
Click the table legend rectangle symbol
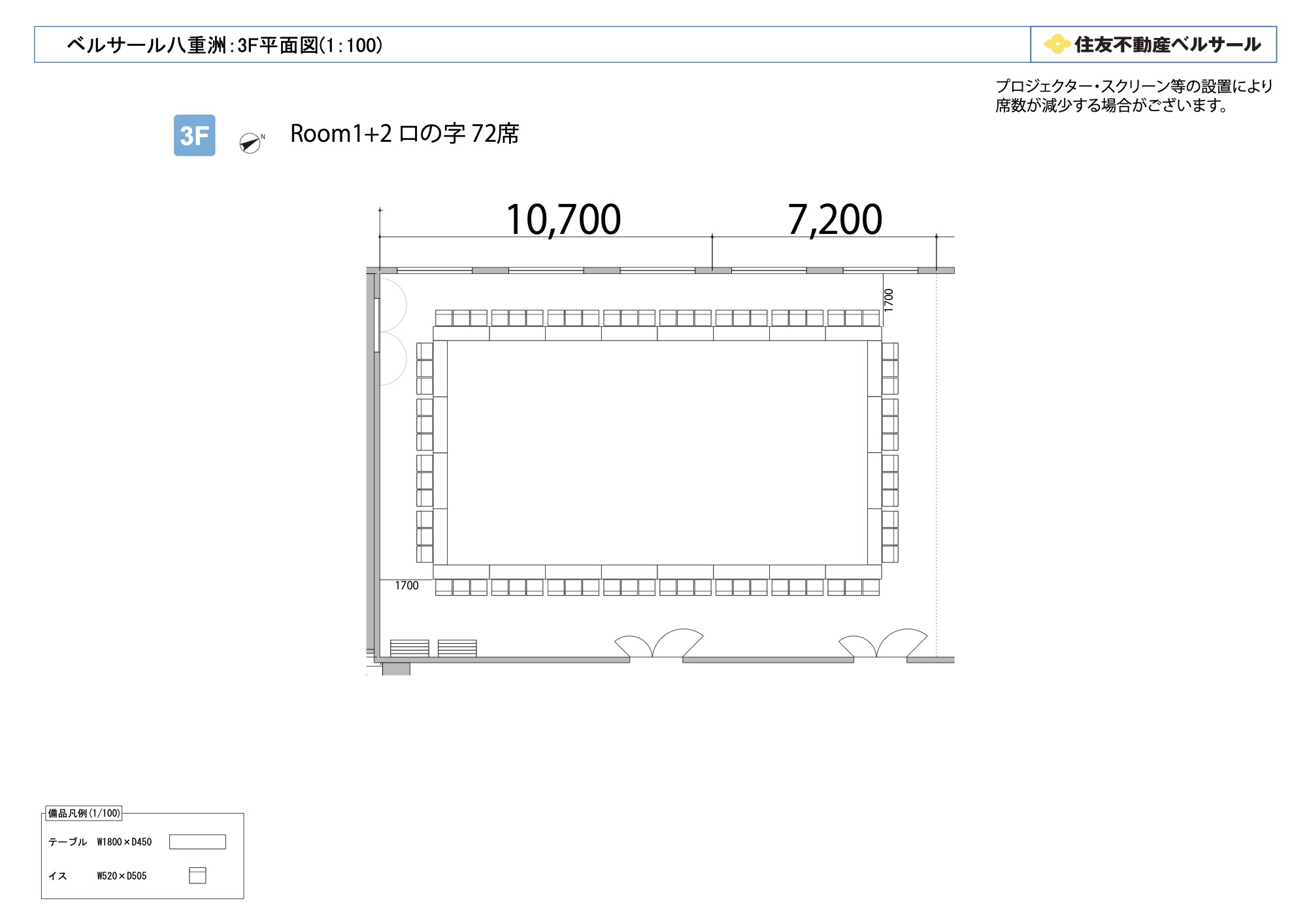(197, 842)
